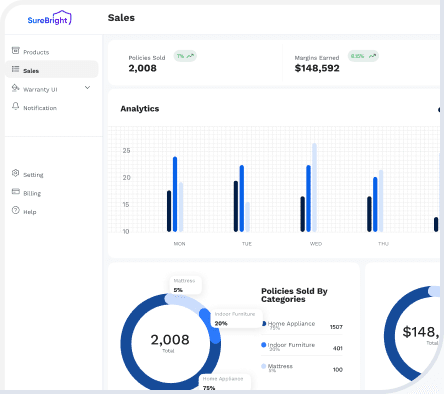
Task: Click the THU medium-blue bar
Action: pos(375,204)
